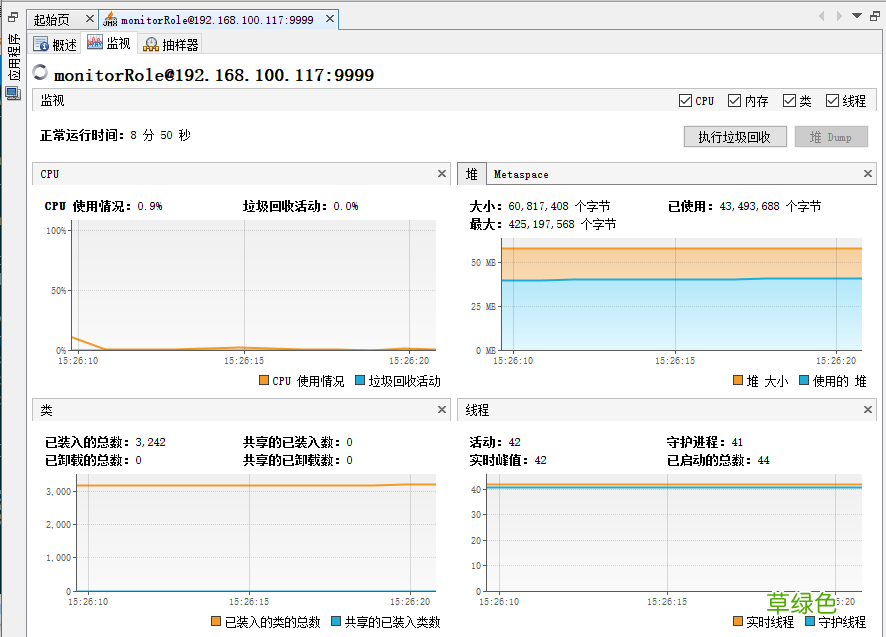Screen dimensions: 886x637
Task: Click the applications sidebar panel icon
Action: tap(13, 93)
